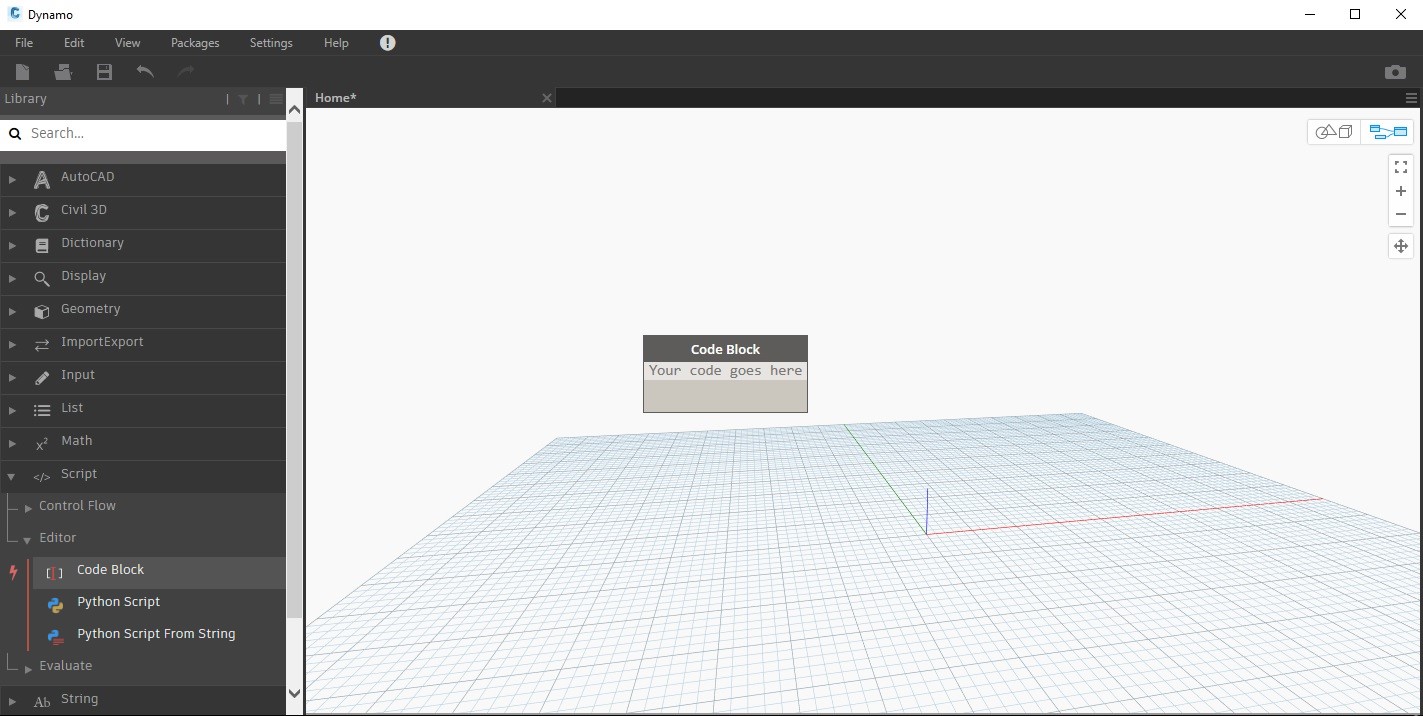Viewport: 1423px width, 717px height.
Task: Expand the Control Flow subcategory
Action: [x=28, y=508]
